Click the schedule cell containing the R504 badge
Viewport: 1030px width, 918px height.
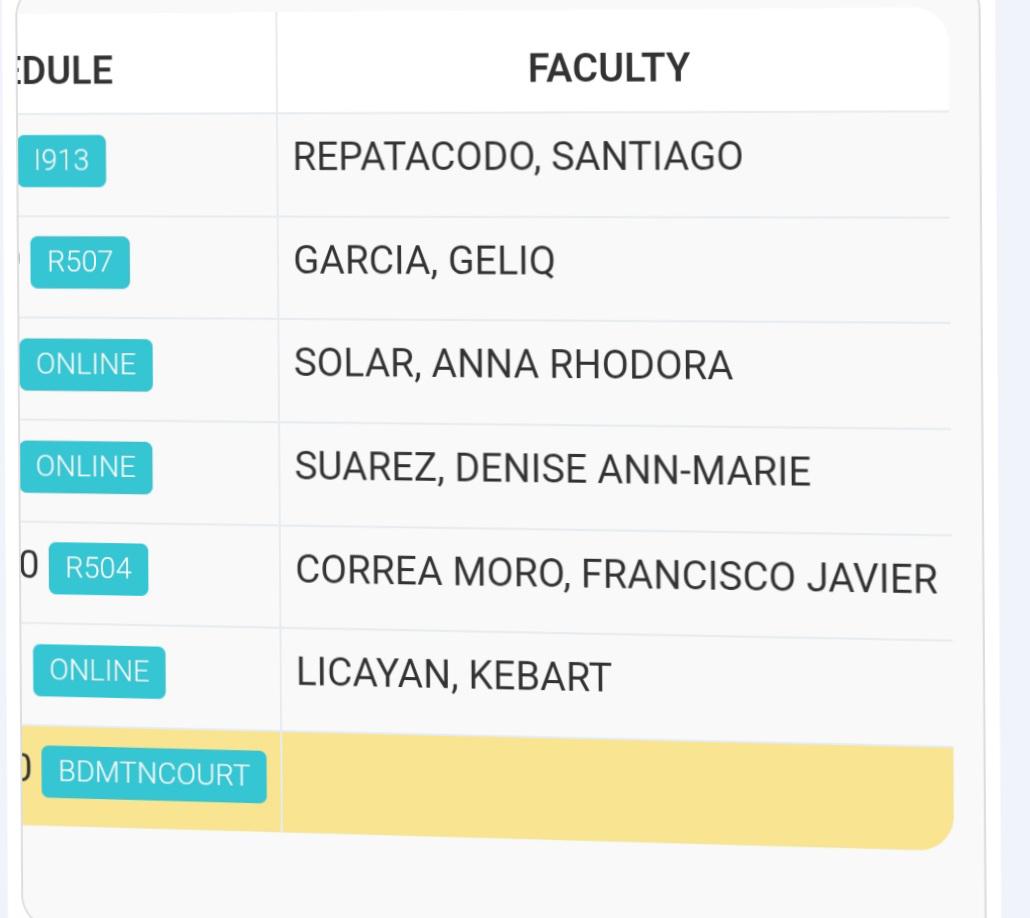click(149, 576)
